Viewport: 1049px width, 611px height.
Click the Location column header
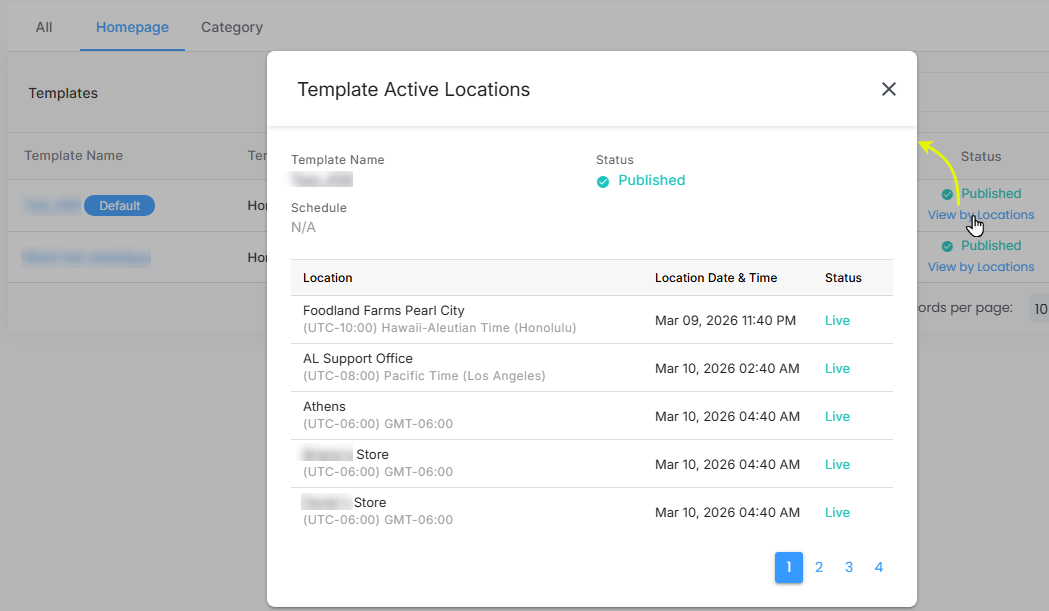[328, 278]
